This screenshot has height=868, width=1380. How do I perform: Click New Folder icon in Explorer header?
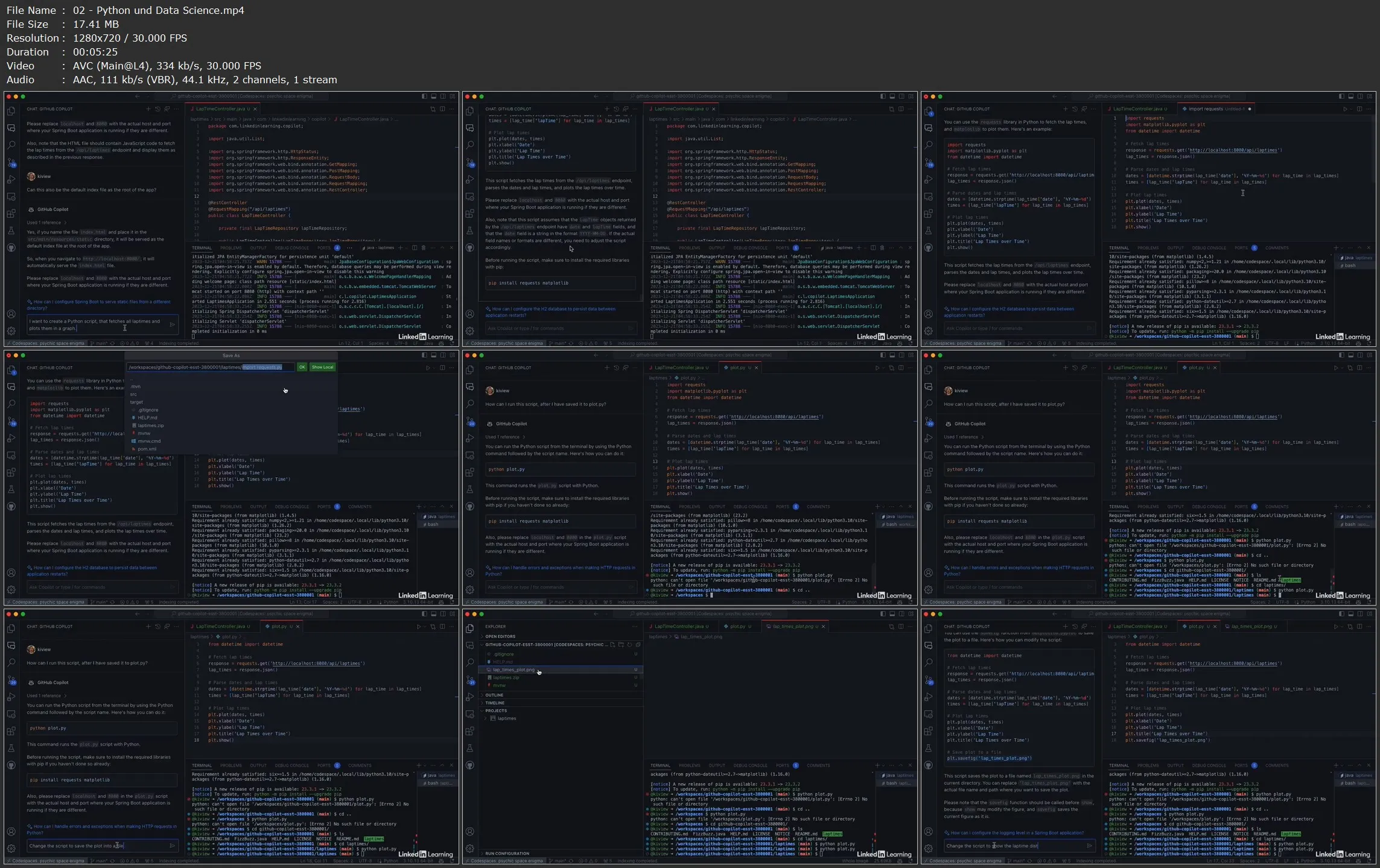tap(620, 645)
